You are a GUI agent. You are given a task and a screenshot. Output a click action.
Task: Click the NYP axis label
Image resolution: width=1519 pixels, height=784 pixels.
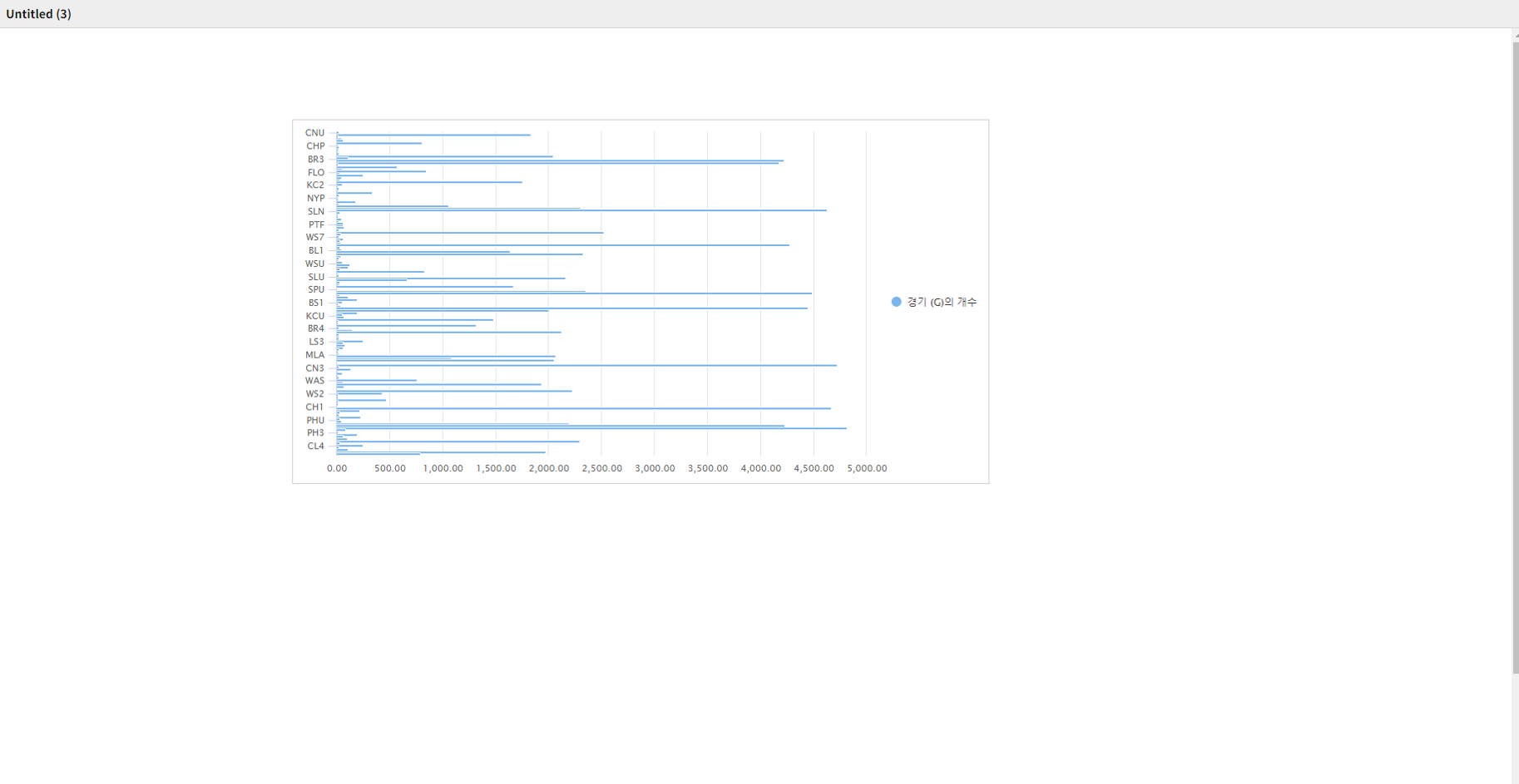[315, 199]
